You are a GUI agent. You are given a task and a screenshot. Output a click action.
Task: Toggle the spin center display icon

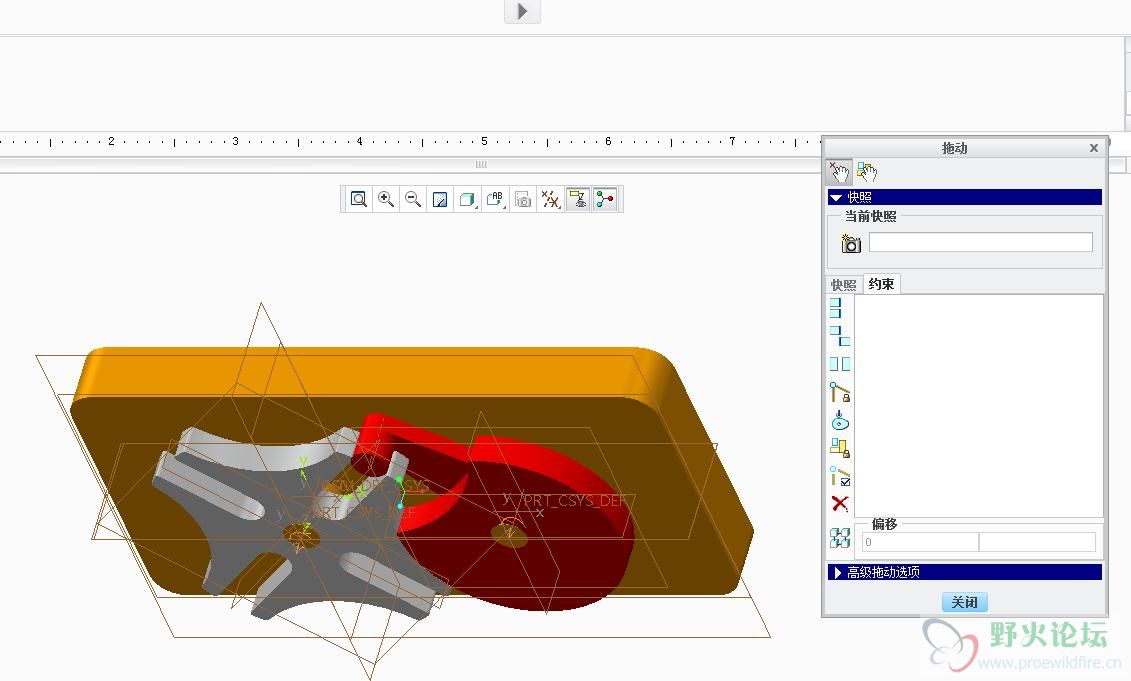pyautogui.click(x=605, y=199)
